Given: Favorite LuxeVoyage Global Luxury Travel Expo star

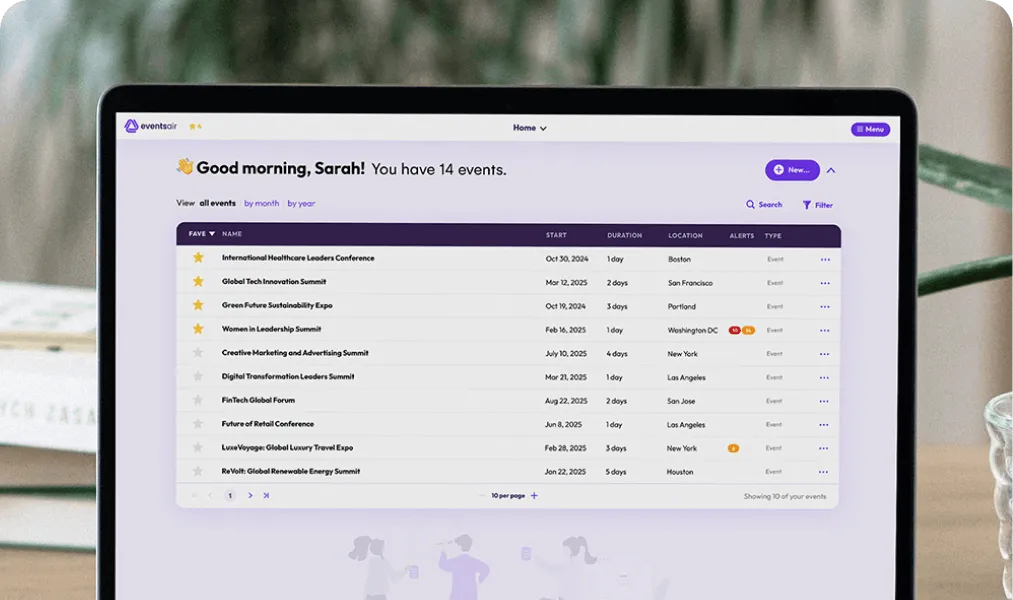Looking at the screenshot, I should click(x=198, y=447).
